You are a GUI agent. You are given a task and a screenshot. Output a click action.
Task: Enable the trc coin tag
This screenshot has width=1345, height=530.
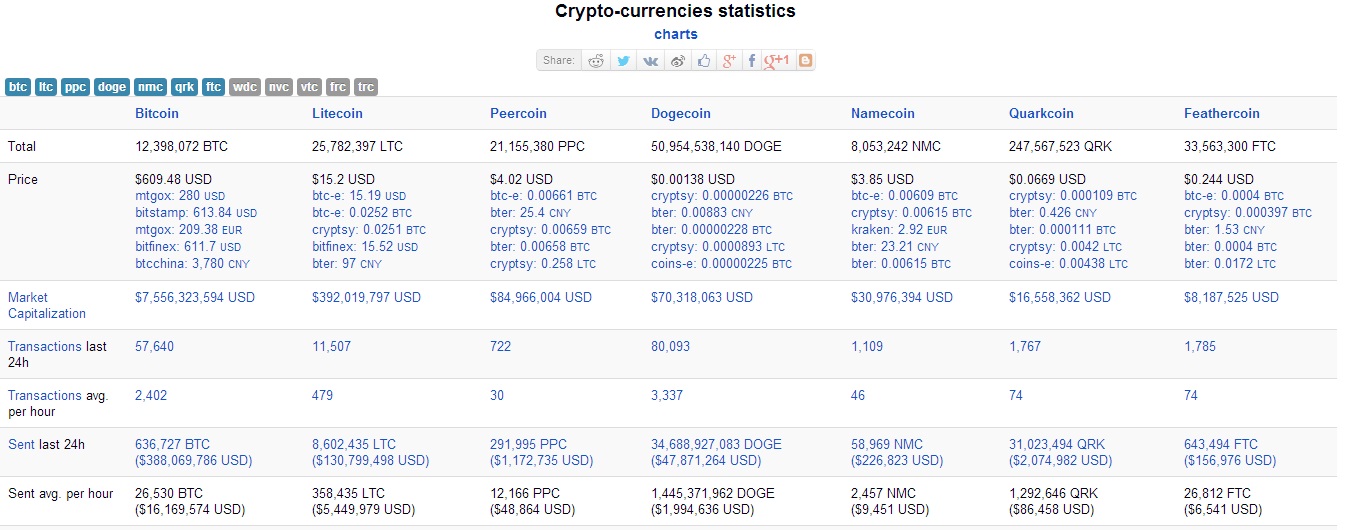(366, 87)
